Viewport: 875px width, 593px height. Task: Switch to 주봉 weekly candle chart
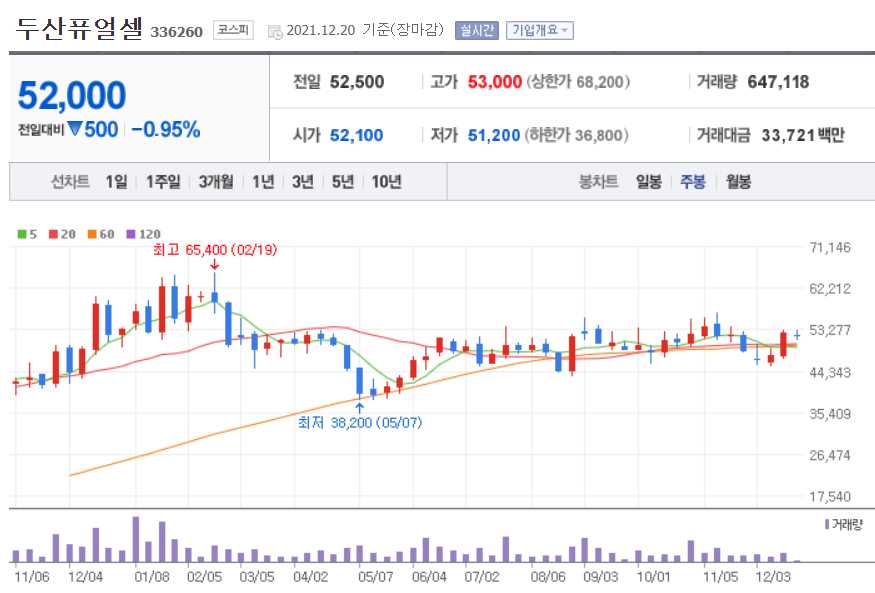[693, 182]
